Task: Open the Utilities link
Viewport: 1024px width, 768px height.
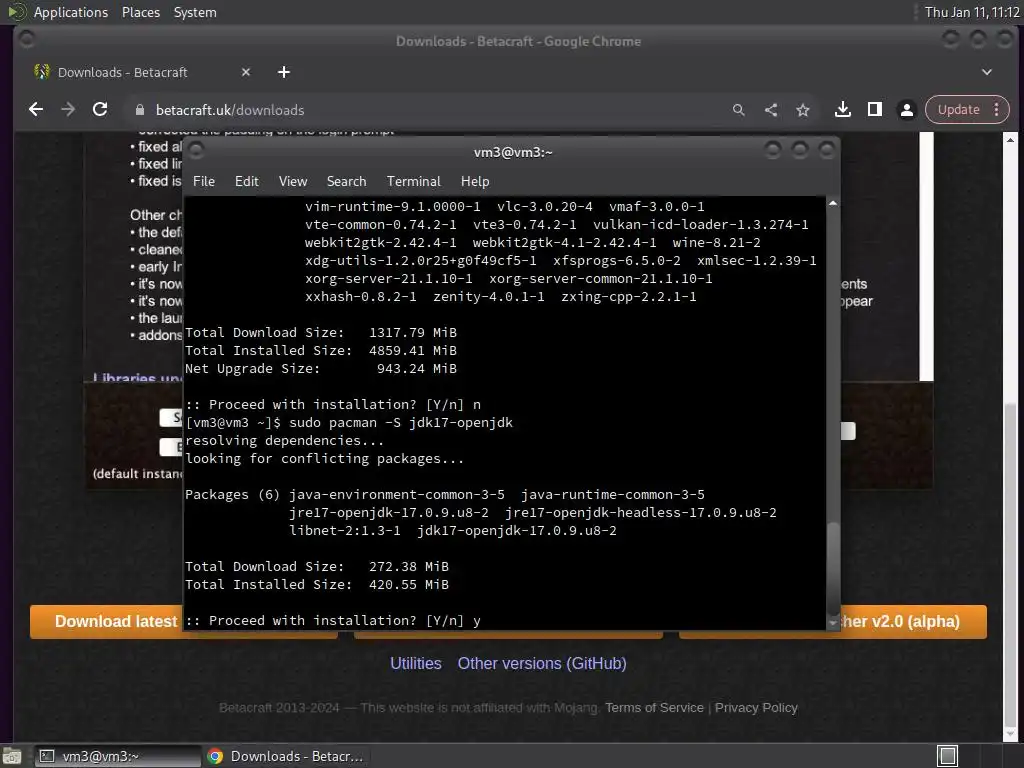Action: (416, 664)
